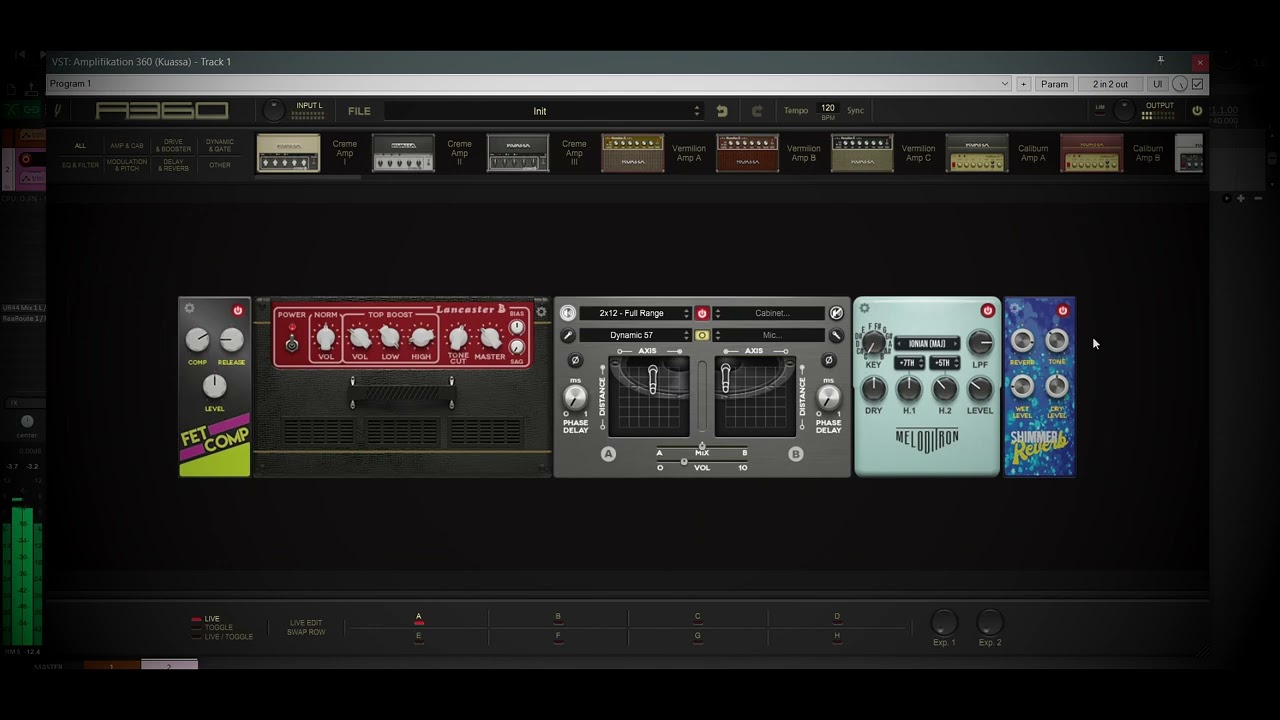
Task: Click the UI button
Action: 1157,84
